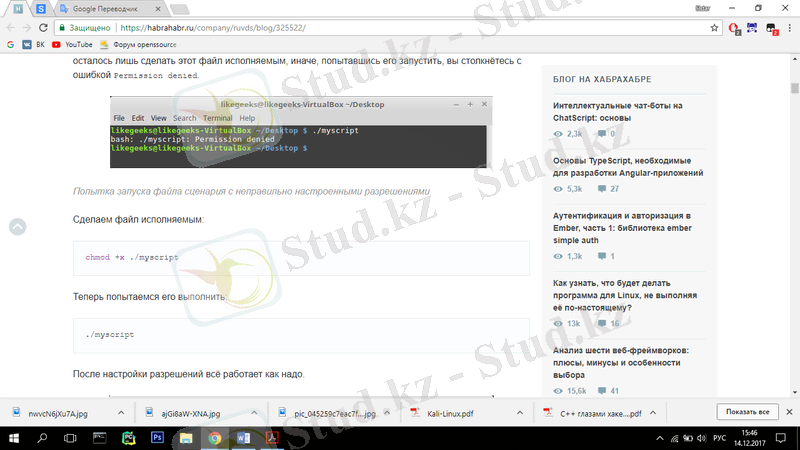Switch the РУС input language indicator
The width and height of the screenshot is (800, 450).
[719, 438]
